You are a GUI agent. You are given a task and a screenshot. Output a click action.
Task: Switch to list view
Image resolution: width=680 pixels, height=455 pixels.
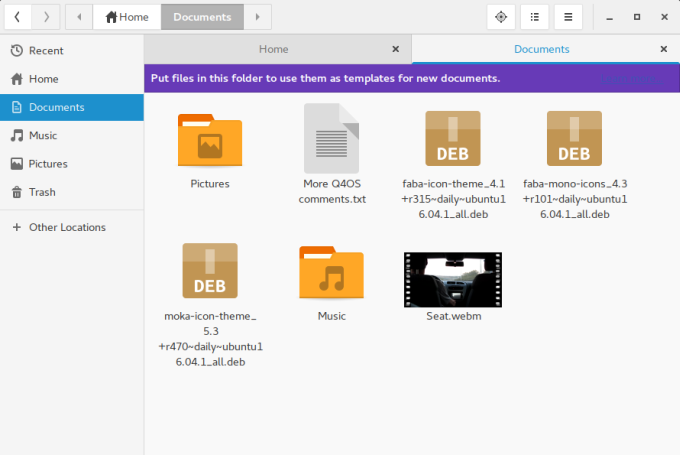534,17
